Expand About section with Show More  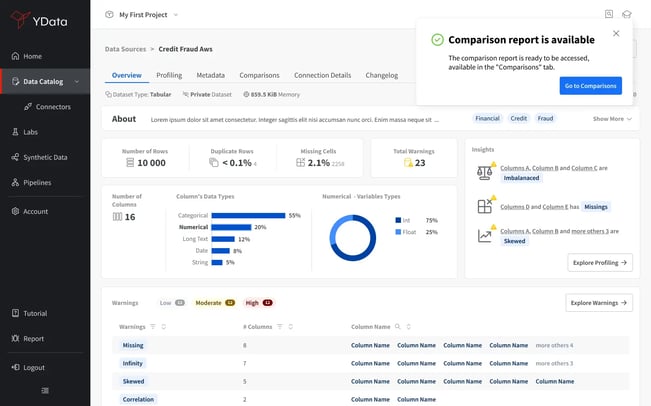point(612,119)
